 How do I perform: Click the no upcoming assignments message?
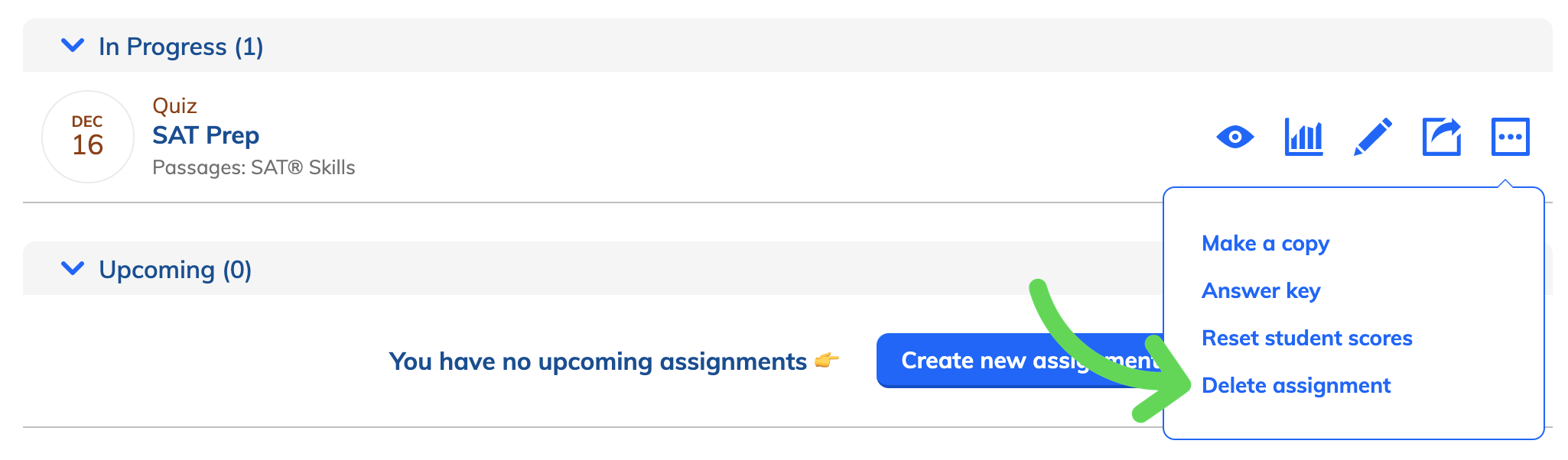coord(597,361)
